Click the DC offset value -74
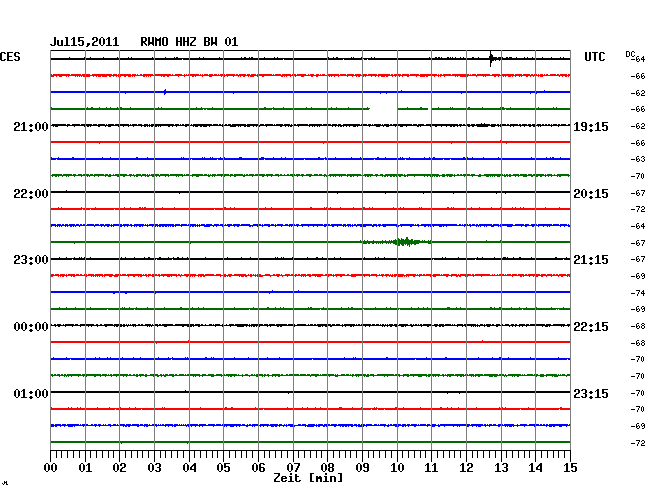 pos(638,293)
